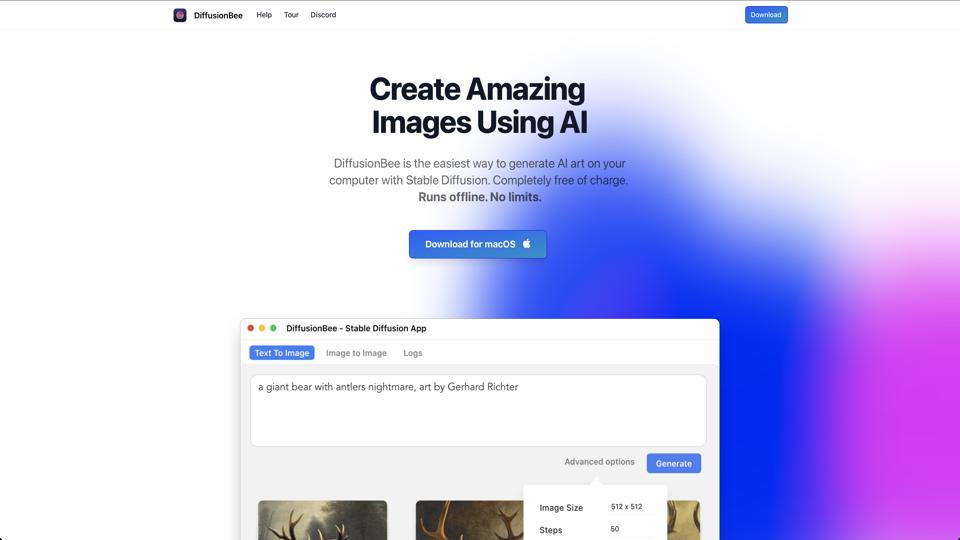Click the Apple icon on download button
This screenshot has height=540, width=960.
tap(527, 244)
